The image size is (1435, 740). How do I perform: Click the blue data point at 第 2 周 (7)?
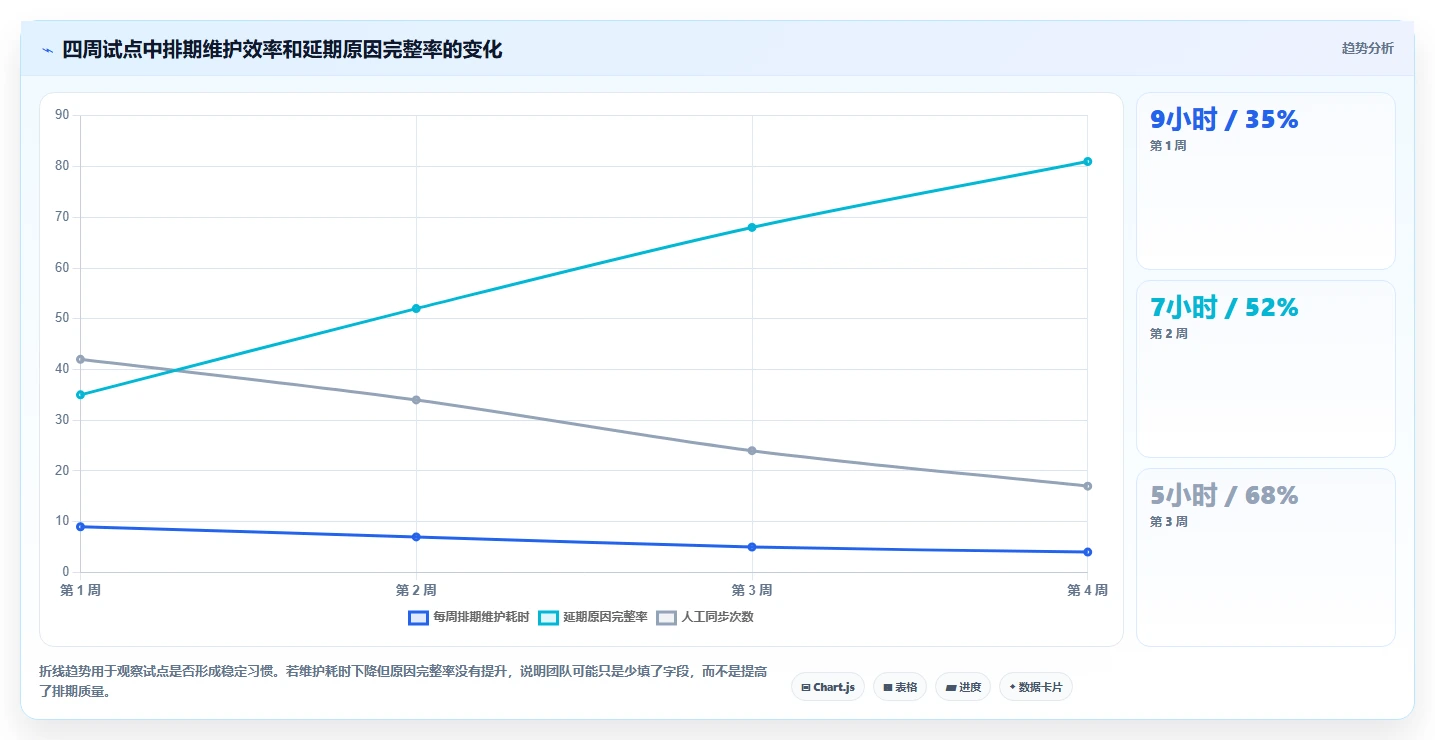tap(416, 537)
